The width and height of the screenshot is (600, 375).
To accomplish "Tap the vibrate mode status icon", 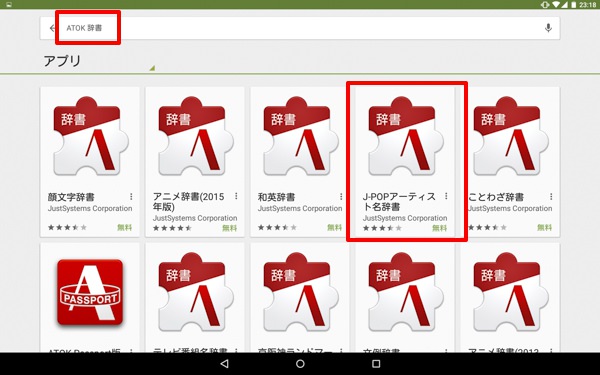I will pyautogui.click(x=545, y=5).
